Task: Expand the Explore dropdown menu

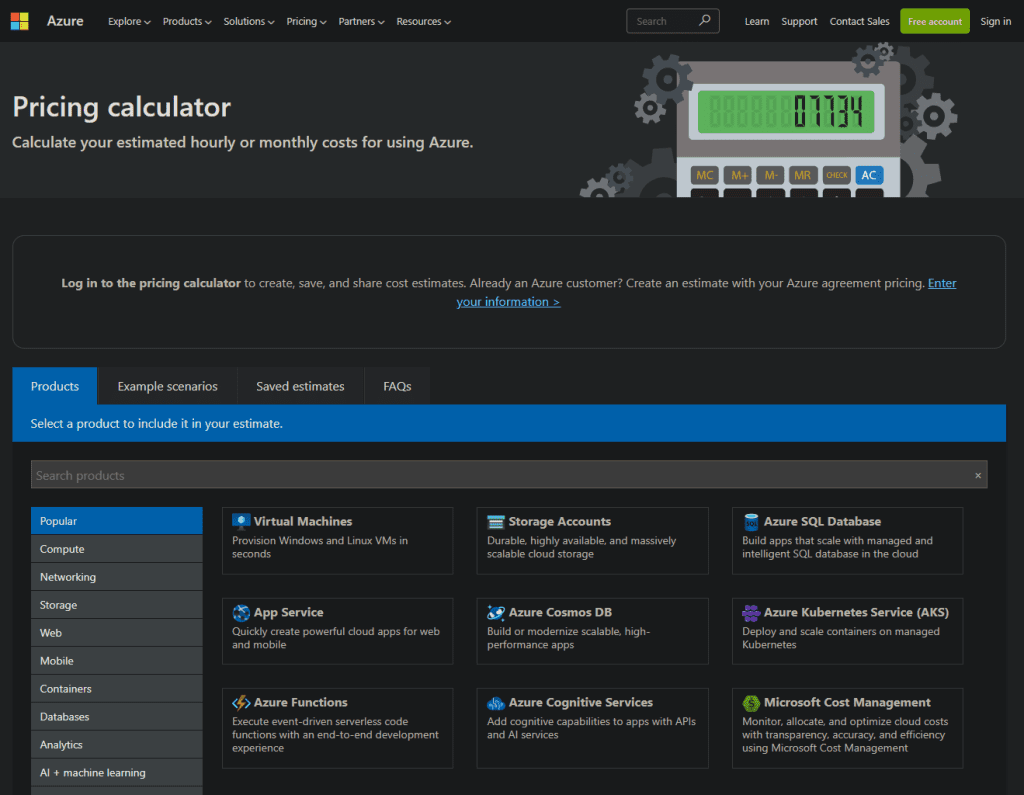Action: pos(129,21)
